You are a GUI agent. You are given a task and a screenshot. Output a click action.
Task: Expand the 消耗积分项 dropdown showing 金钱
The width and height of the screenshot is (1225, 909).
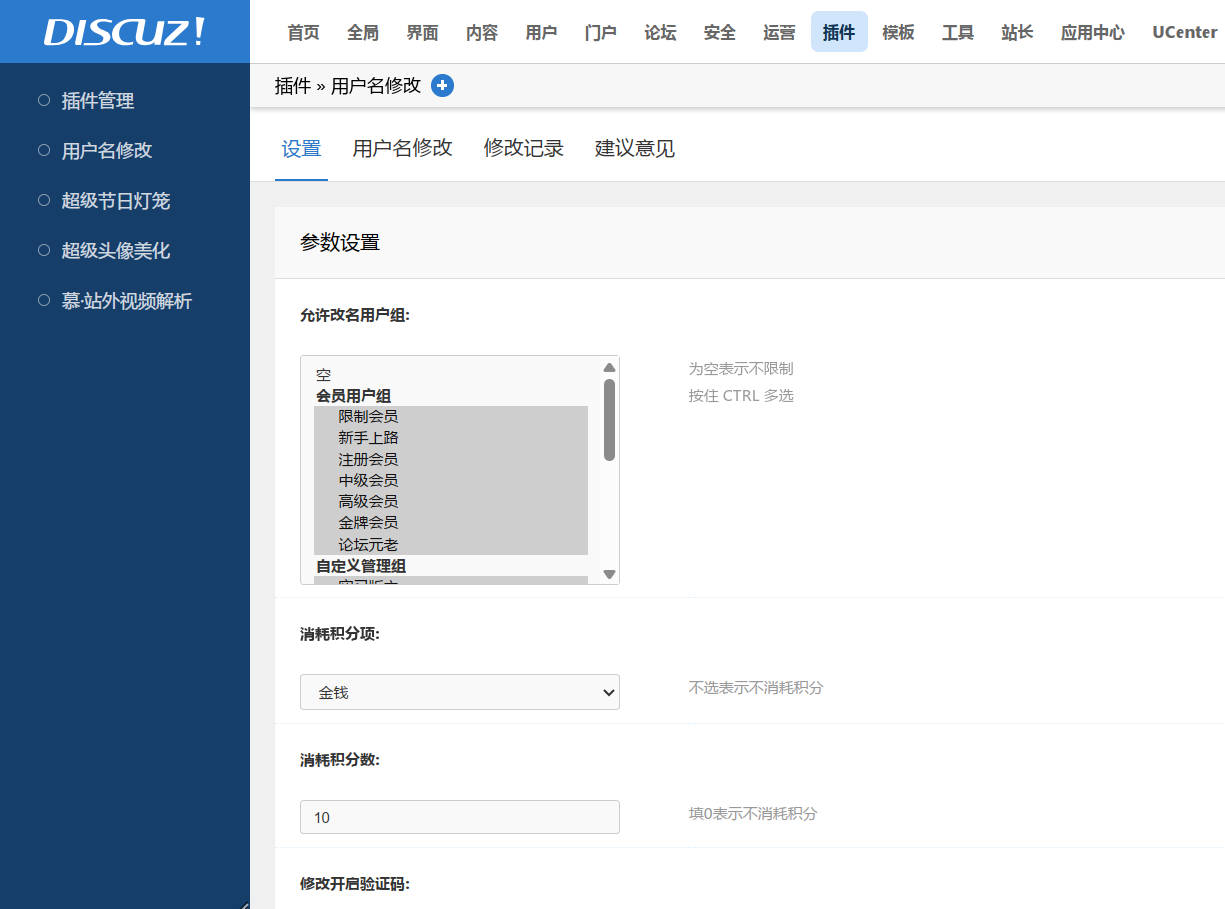[x=460, y=692]
